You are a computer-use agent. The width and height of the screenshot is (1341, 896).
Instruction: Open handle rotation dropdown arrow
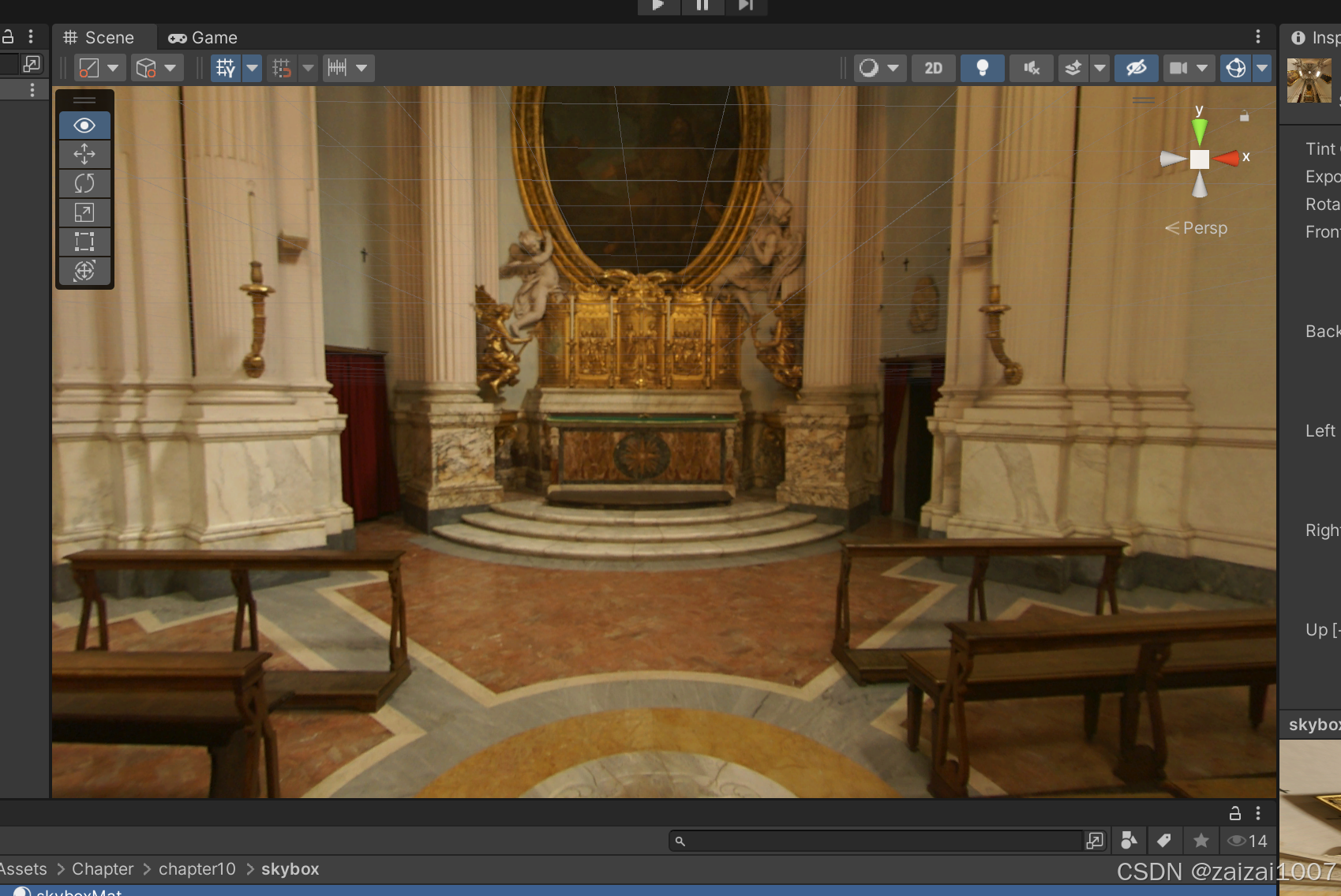(170, 68)
